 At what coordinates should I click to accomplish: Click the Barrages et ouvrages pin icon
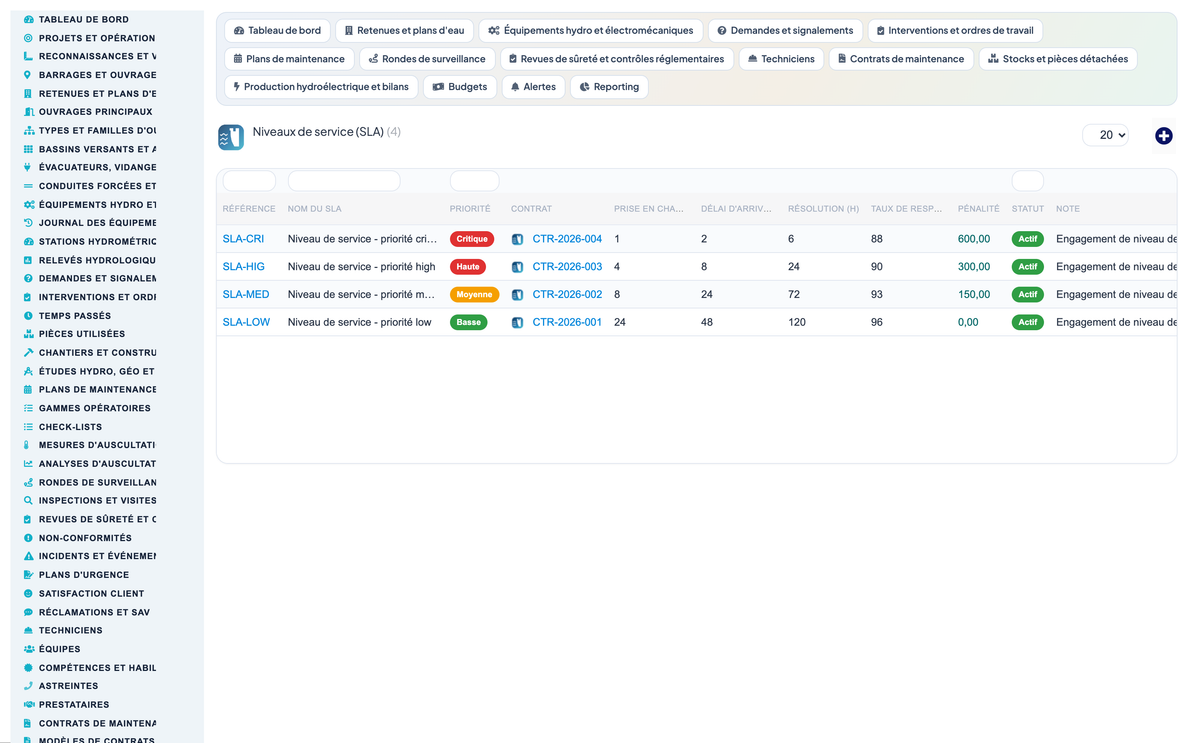click(29, 75)
